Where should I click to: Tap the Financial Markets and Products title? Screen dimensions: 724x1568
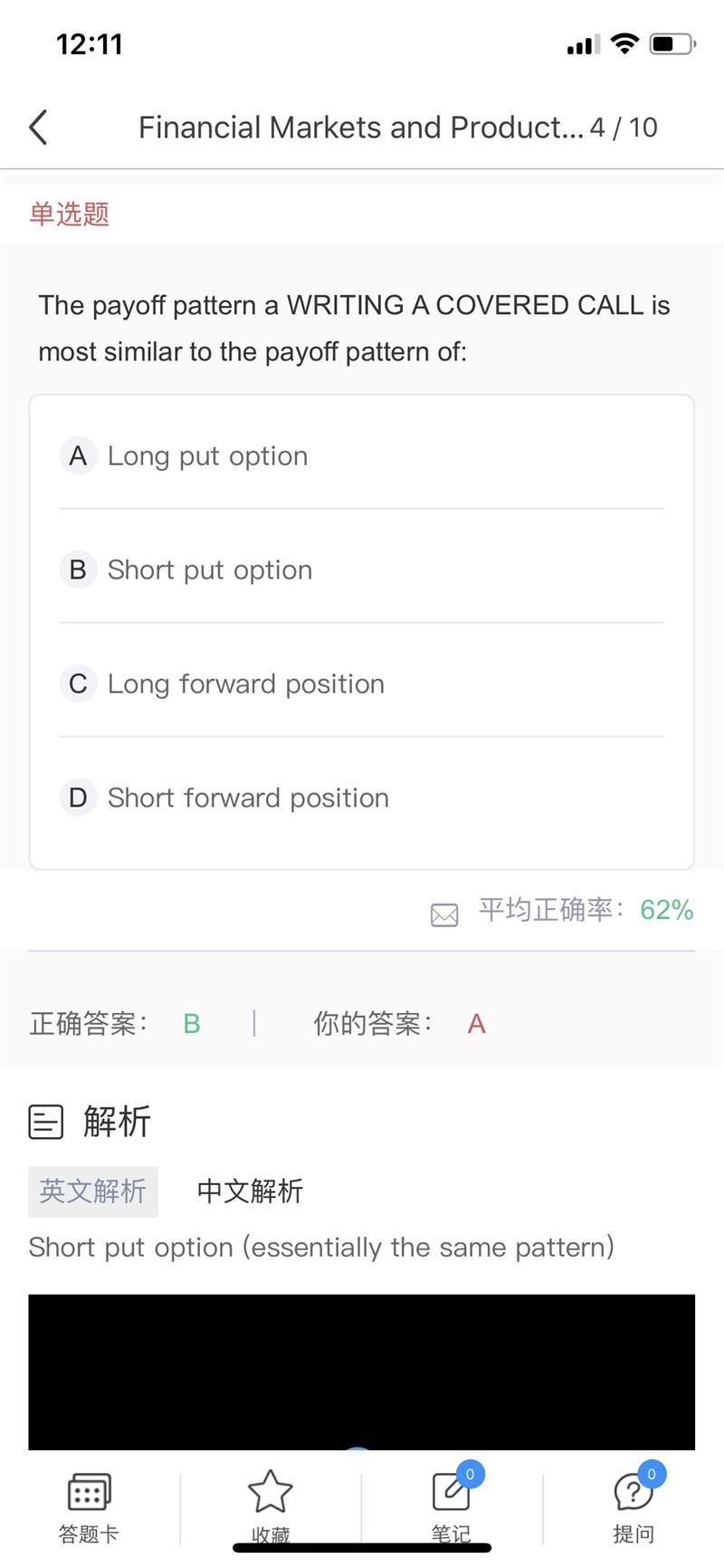click(x=360, y=128)
